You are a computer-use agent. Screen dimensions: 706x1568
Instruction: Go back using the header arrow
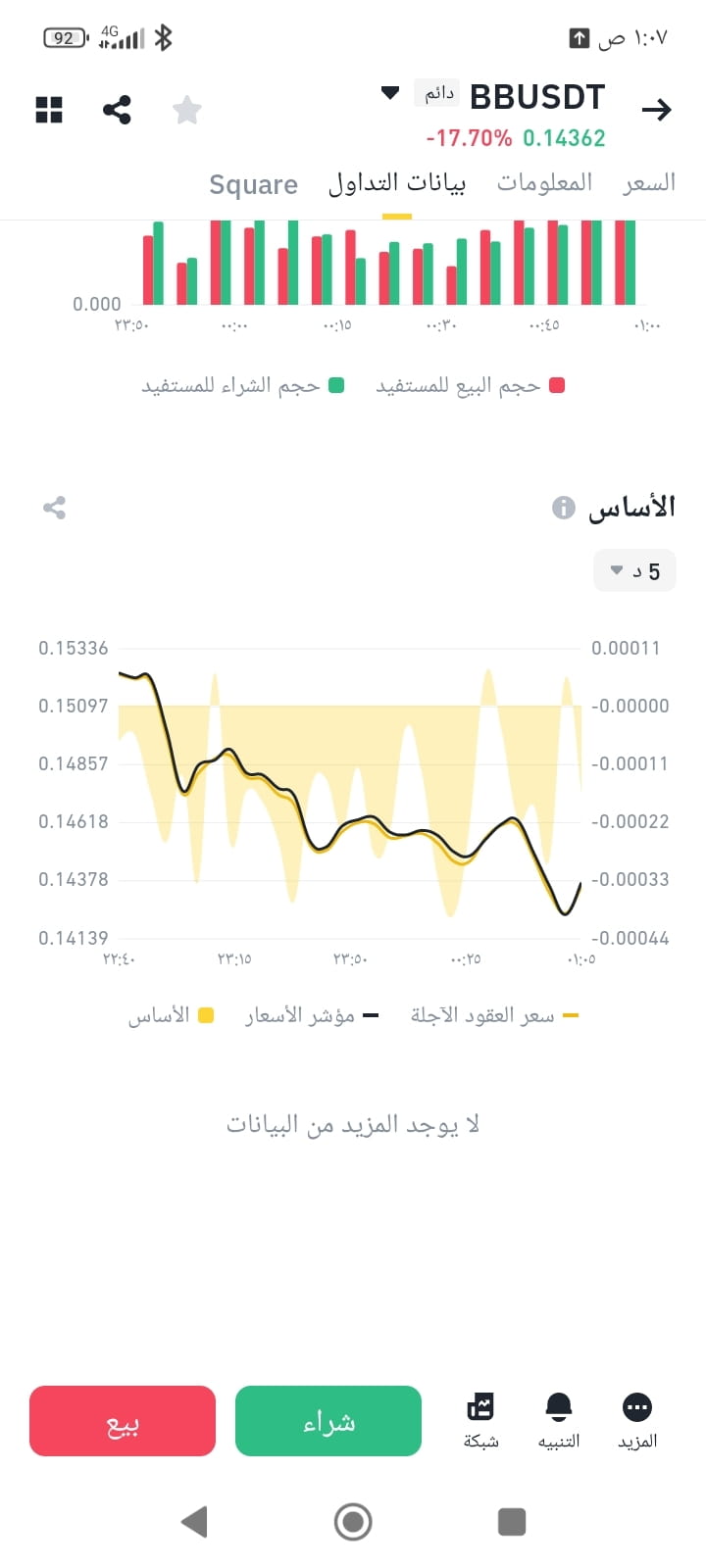(x=656, y=110)
